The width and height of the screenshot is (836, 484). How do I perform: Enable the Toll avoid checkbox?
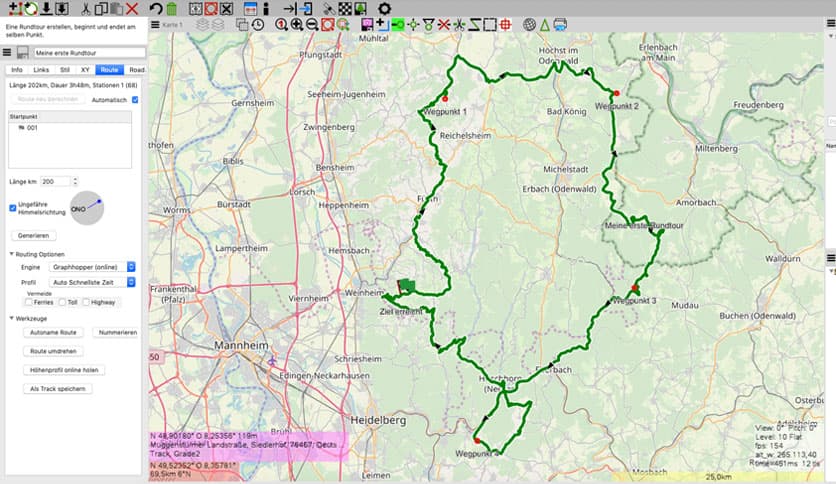62,302
